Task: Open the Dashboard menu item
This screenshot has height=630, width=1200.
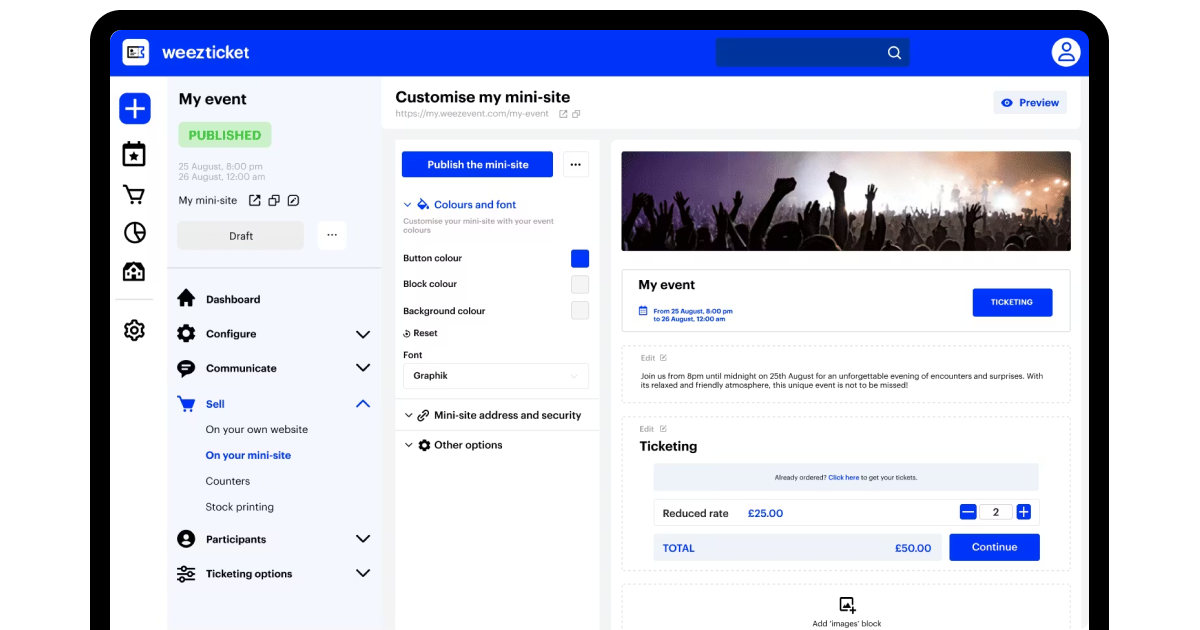Action: [x=233, y=299]
